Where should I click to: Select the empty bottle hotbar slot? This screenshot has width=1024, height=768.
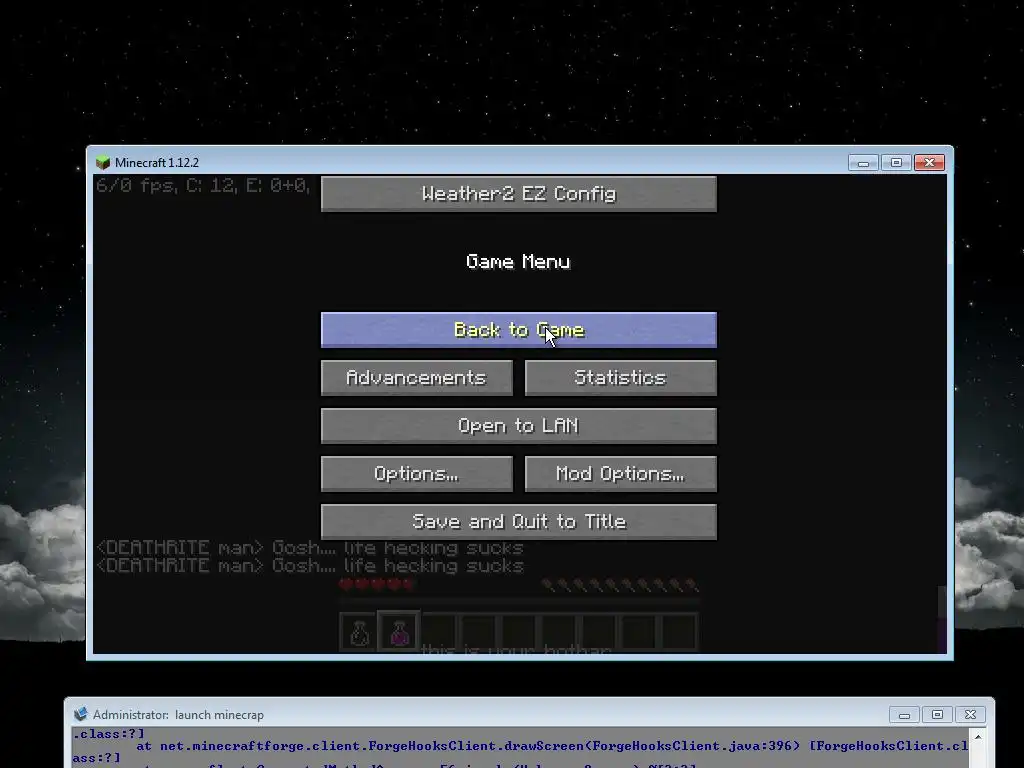tap(359, 632)
